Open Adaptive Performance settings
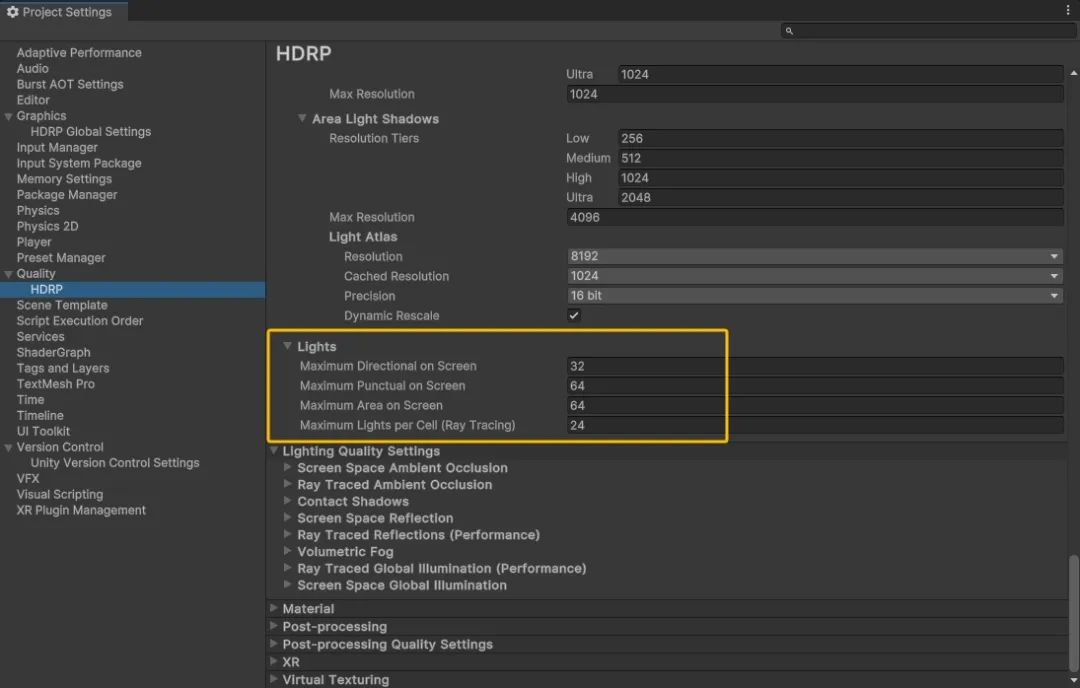 point(79,53)
